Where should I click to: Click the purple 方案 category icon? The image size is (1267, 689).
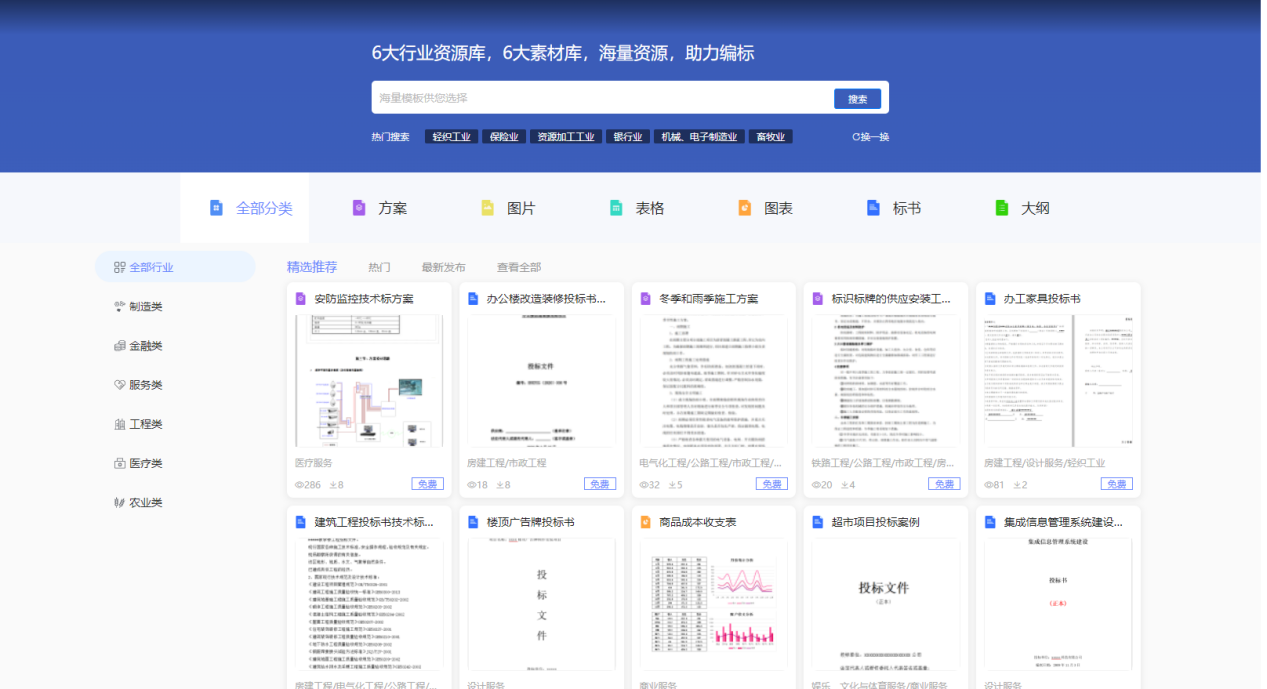[359, 208]
